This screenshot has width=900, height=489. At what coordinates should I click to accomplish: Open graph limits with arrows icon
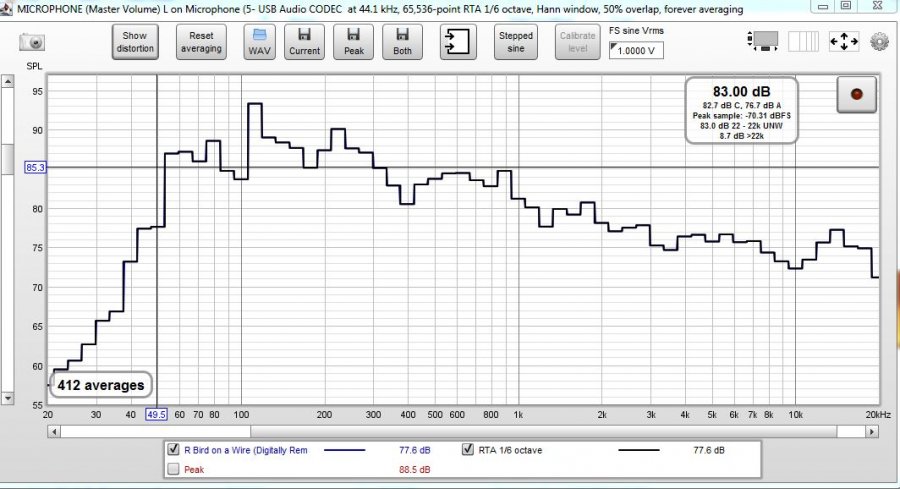(x=844, y=41)
